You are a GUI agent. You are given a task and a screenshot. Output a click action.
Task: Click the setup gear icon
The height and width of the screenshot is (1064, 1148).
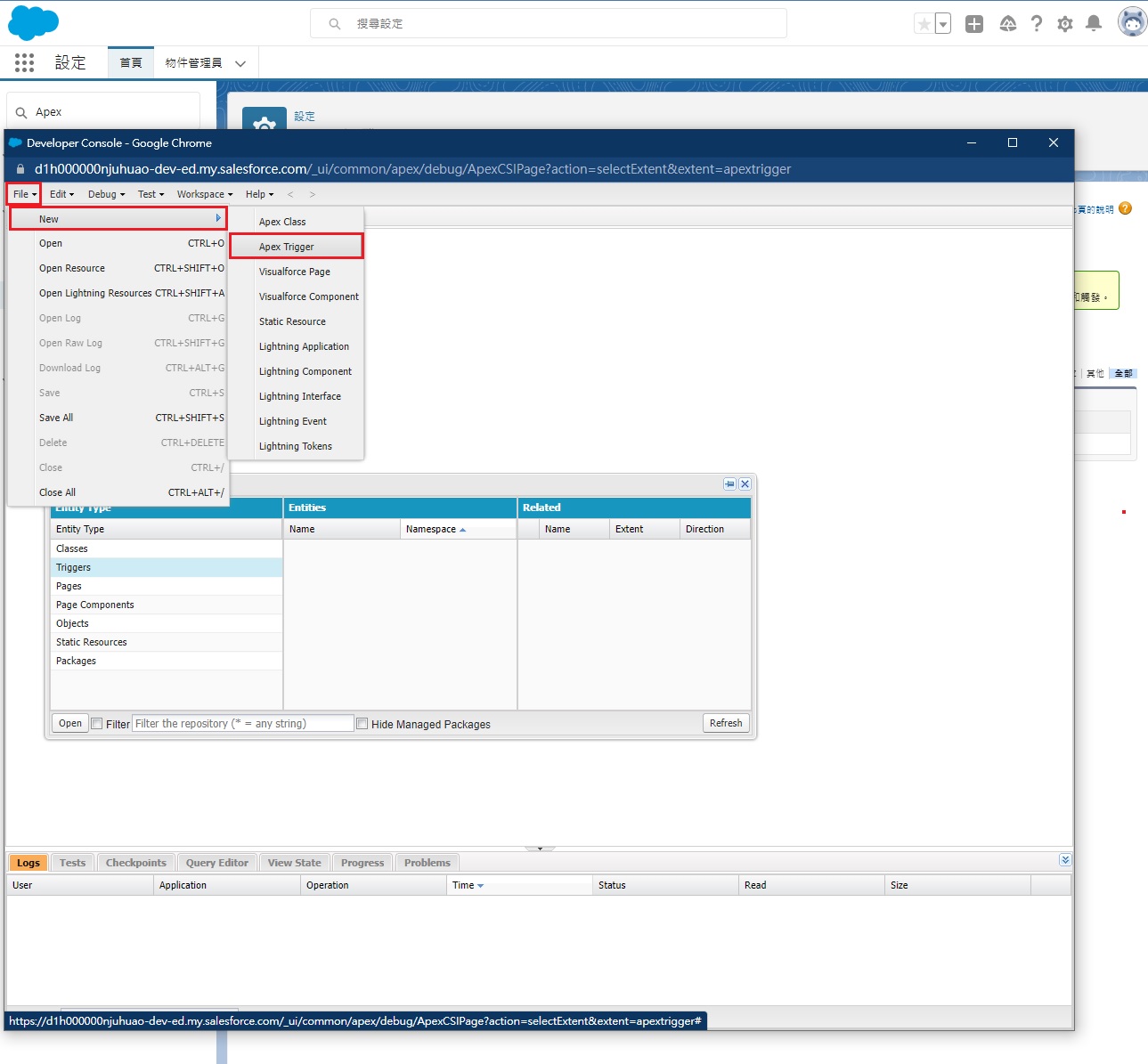(x=1065, y=24)
